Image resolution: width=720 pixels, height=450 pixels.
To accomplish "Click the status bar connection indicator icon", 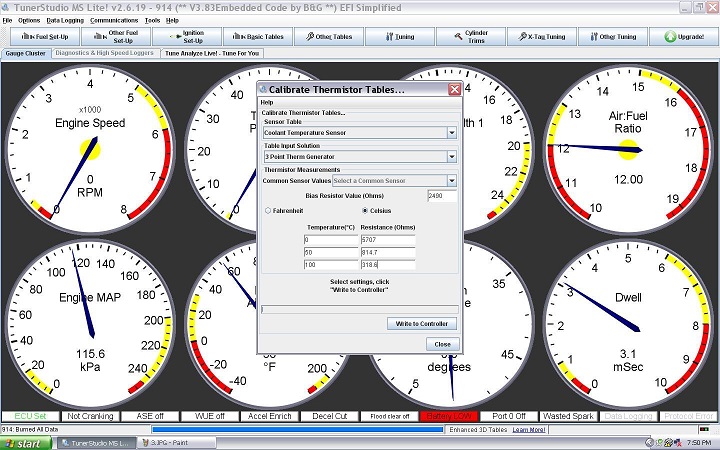I will click(703, 429).
